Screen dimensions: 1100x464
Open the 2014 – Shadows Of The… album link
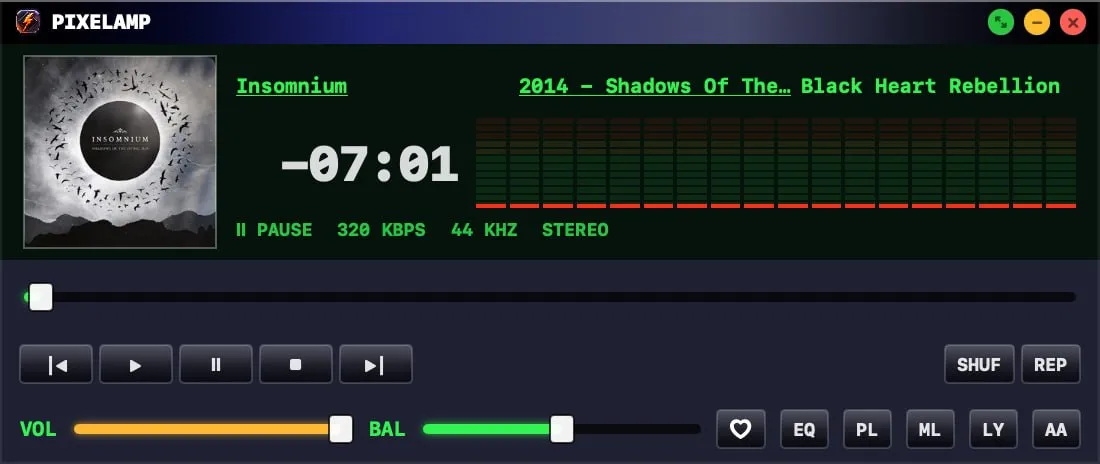click(655, 86)
